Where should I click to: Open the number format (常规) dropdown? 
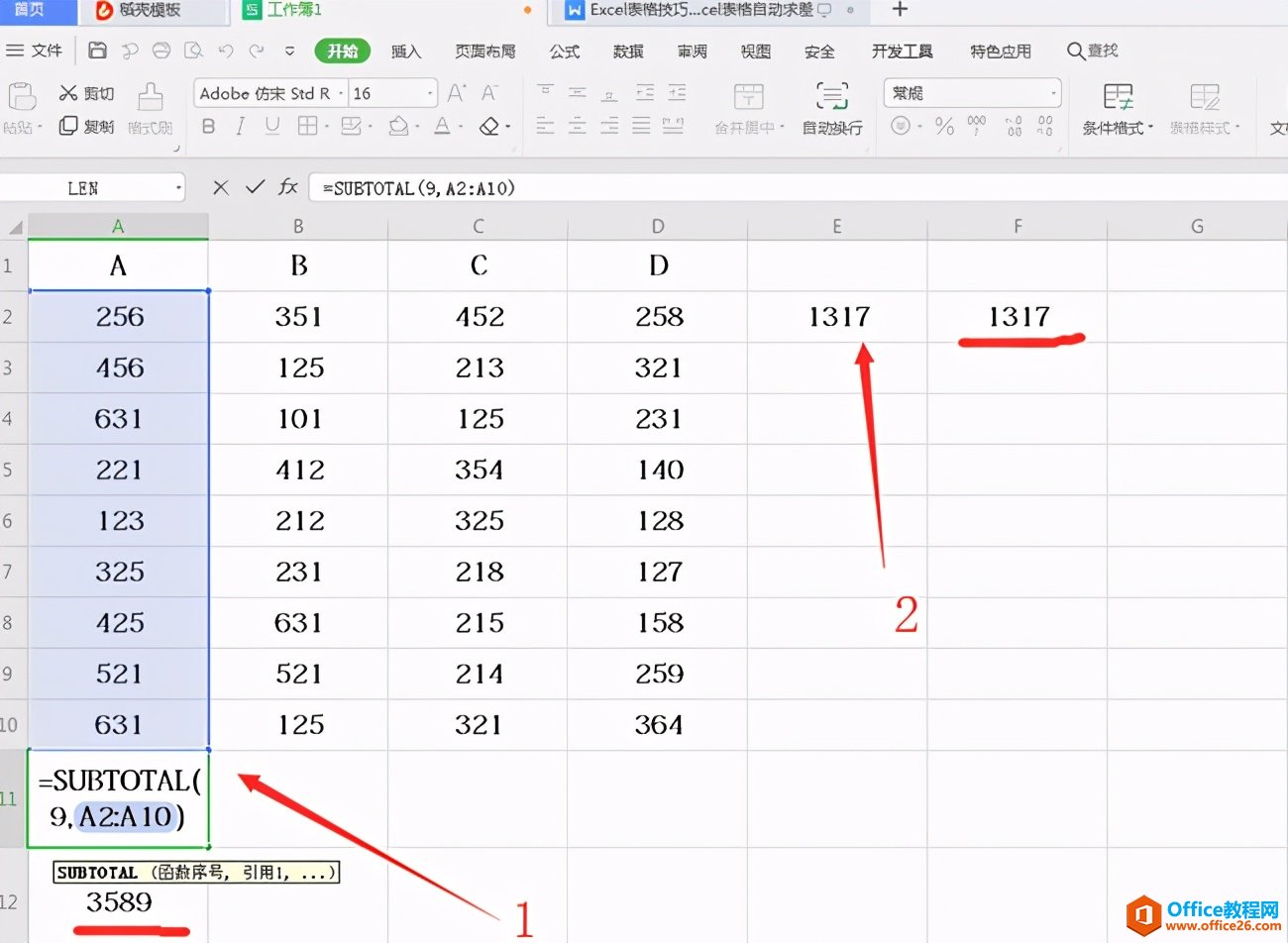point(1052,94)
